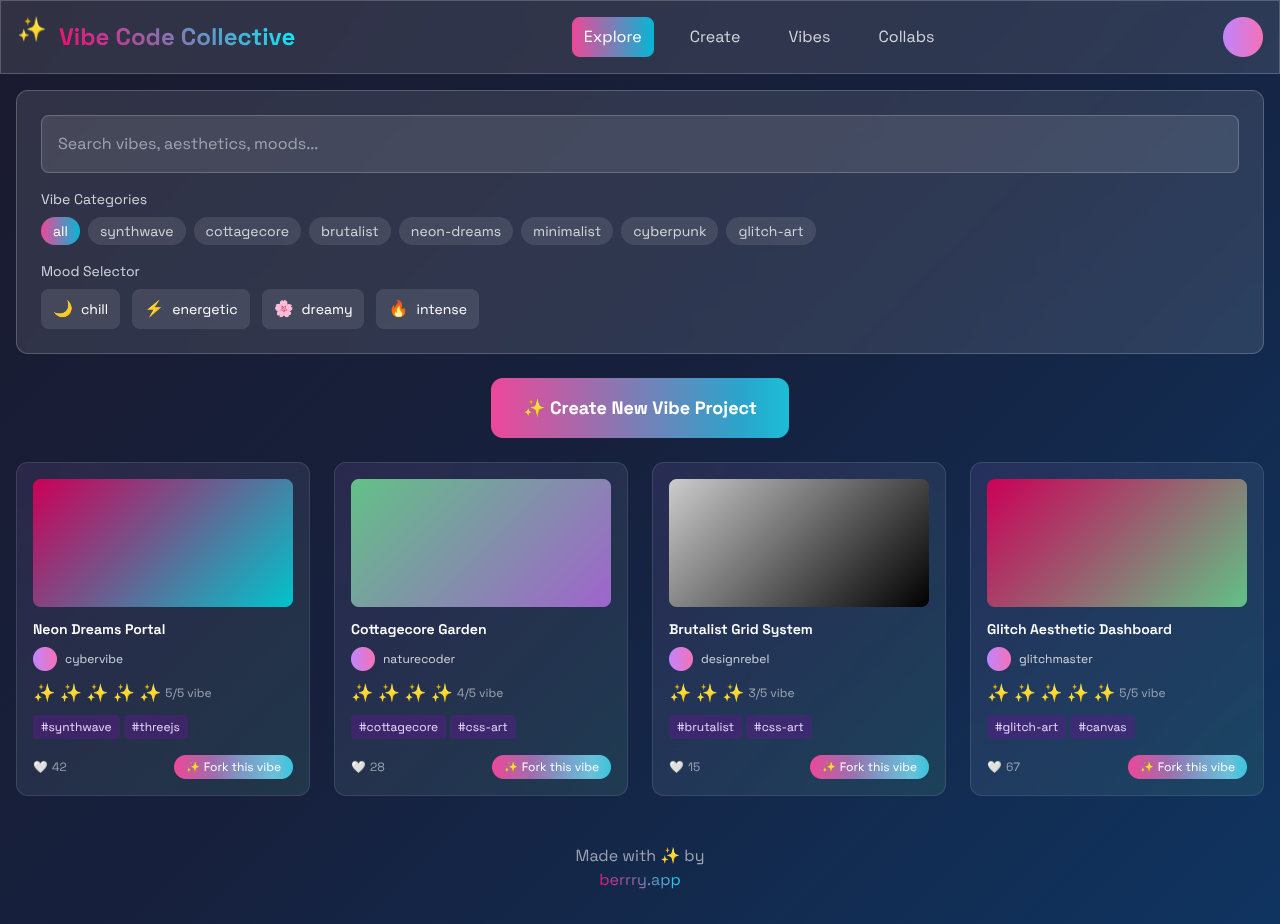Enable the "all" vibe categories filter

(x=60, y=231)
